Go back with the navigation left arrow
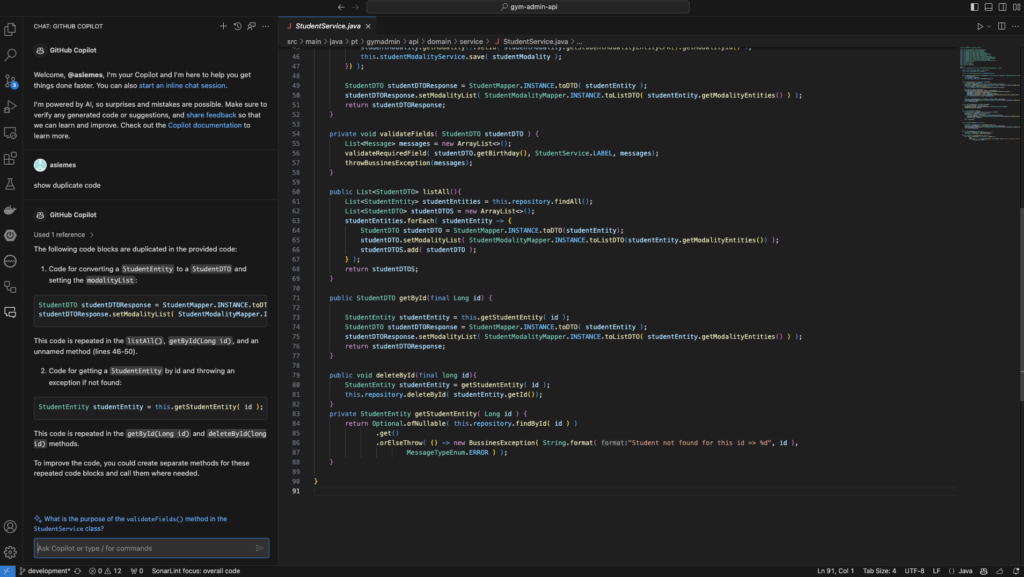This screenshot has height=577, width=1024. tap(341, 7)
